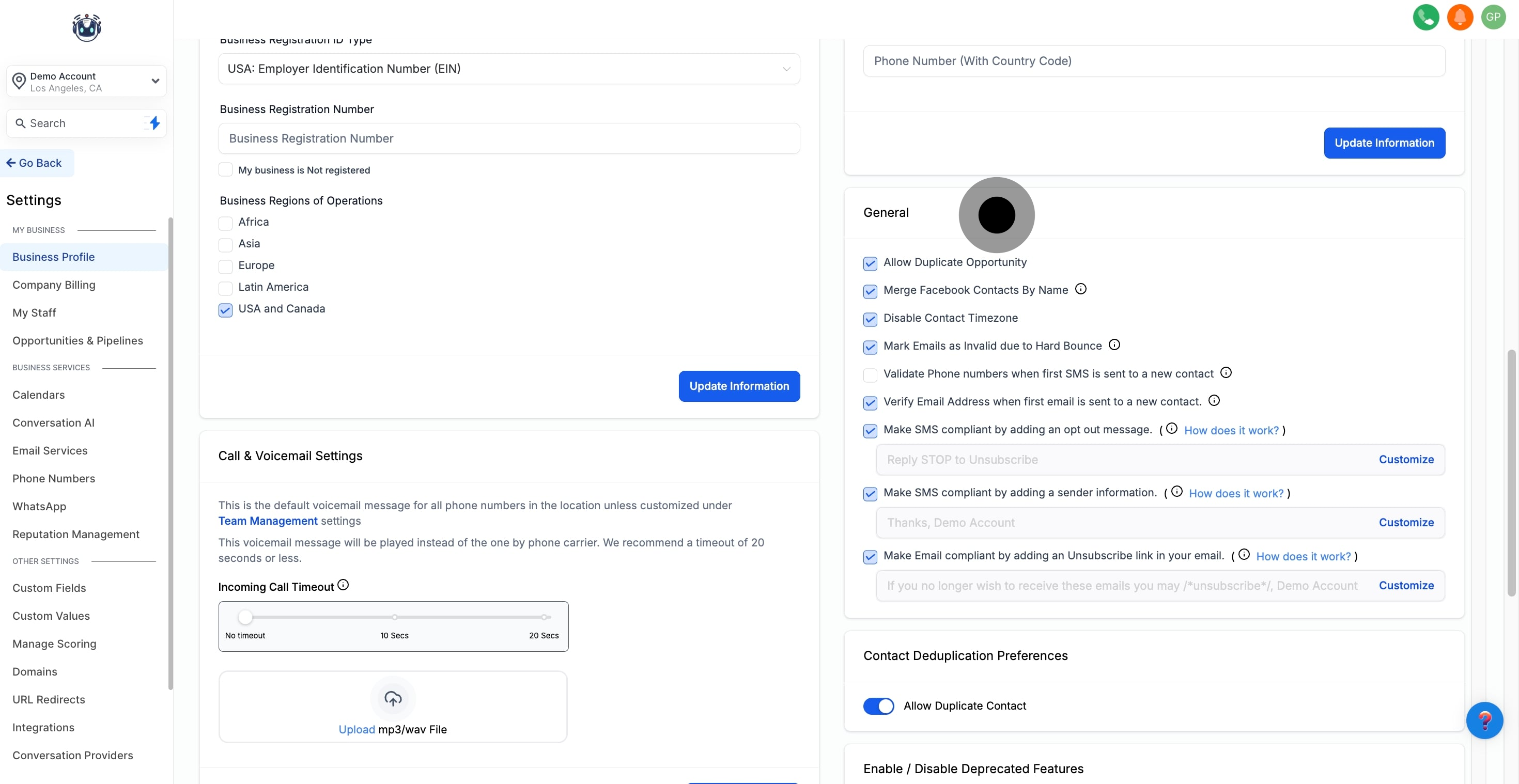This screenshot has width=1519, height=784.
Task: Click the Business Registration Number field
Action: pos(508,138)
